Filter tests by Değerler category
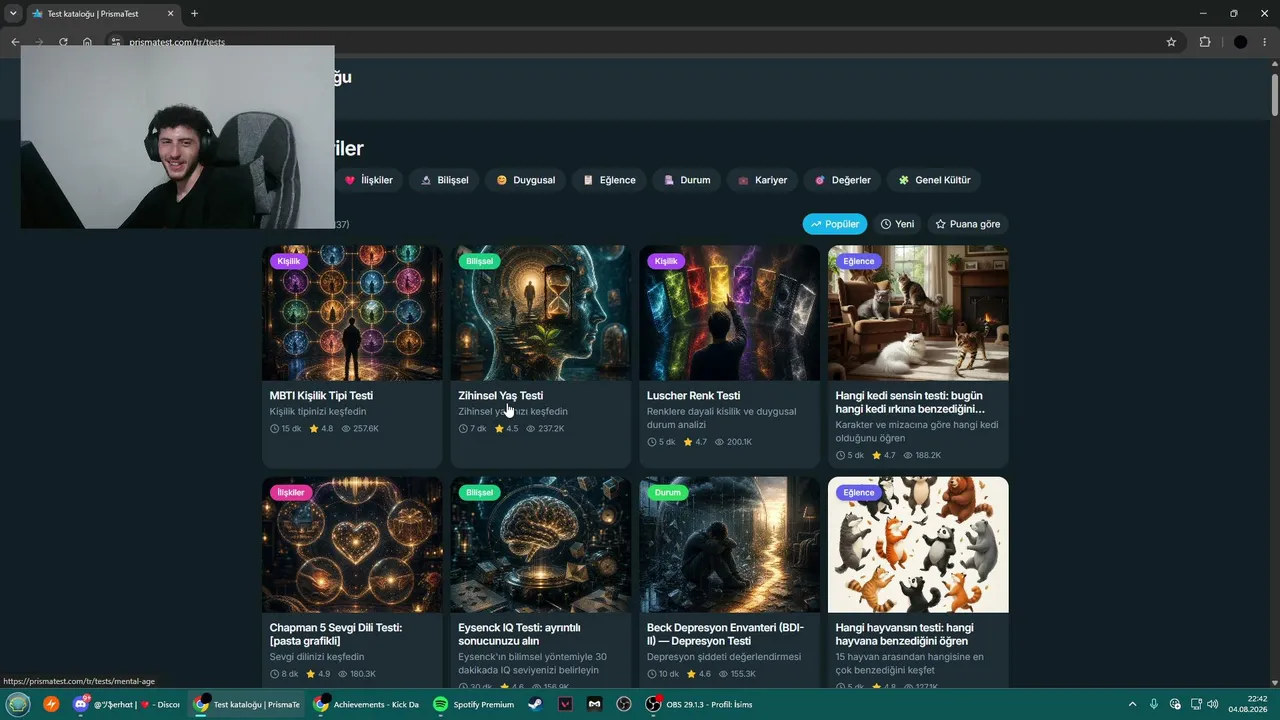 coord(842,180)
